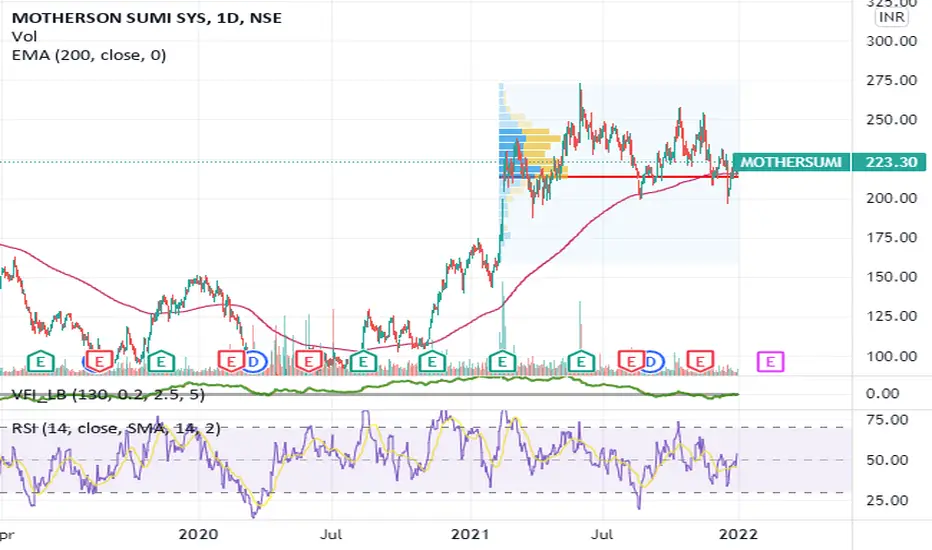Click the red earnings marker beside the 2021 dividend marker
The width and height of the screenshot is (932, 550).
pos(631,361)
